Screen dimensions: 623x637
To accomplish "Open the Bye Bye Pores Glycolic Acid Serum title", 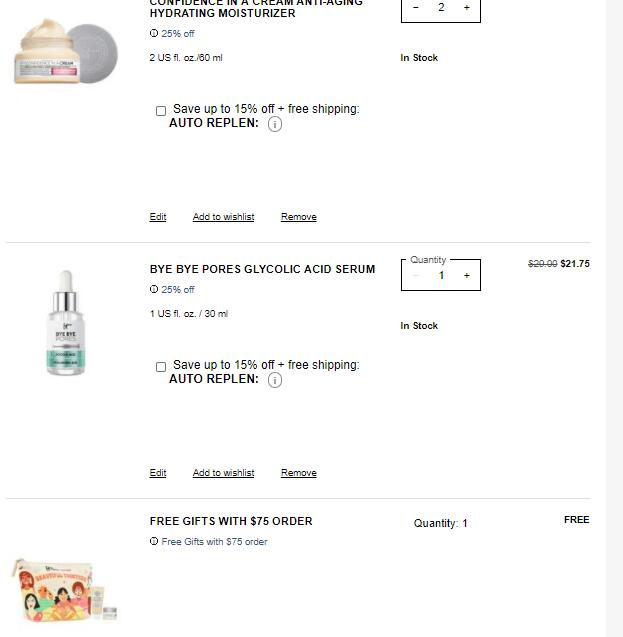I will tap(262, 269).
